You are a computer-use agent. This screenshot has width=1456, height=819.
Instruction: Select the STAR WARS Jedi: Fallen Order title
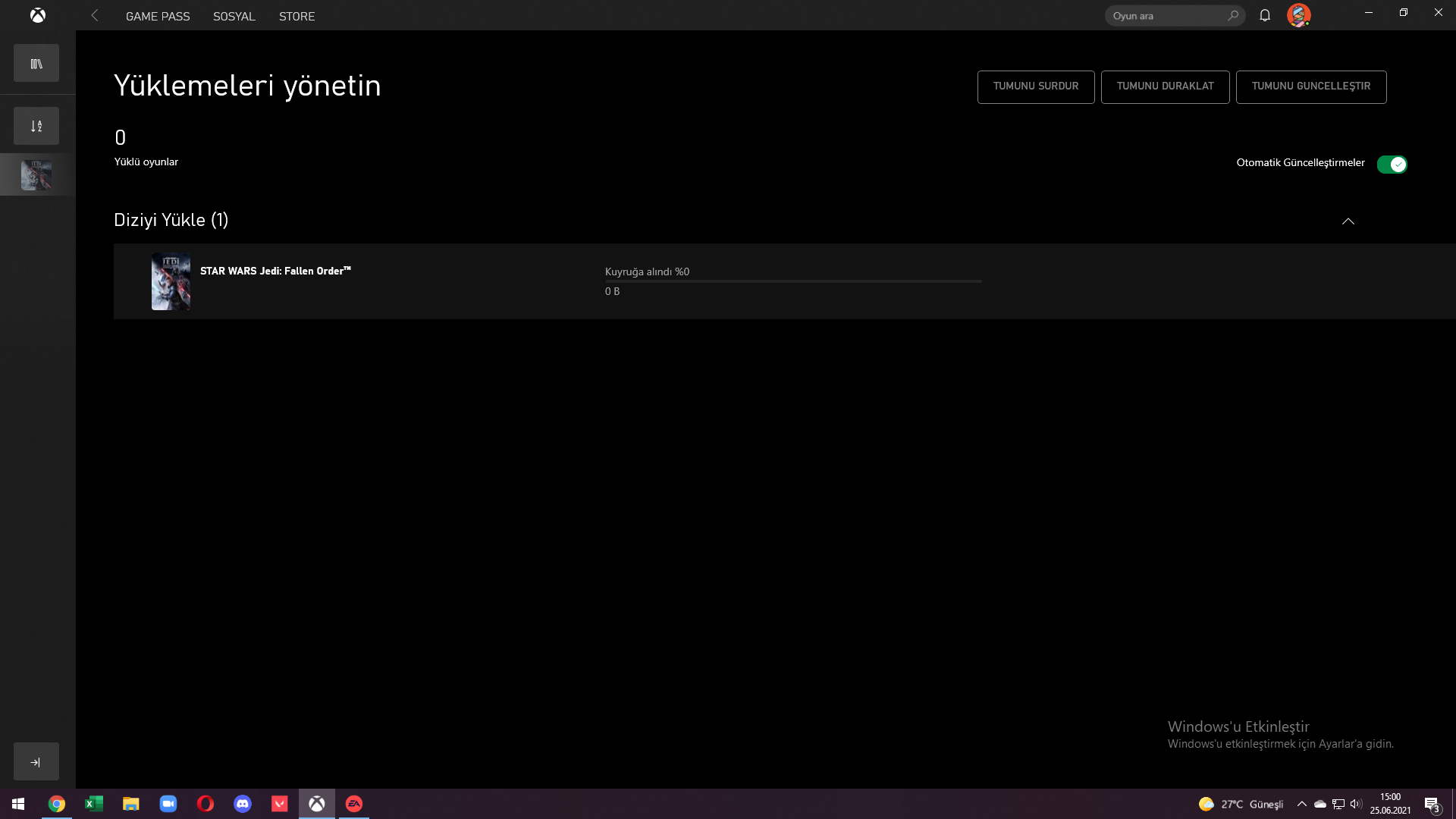pyautogui.click(x=275, y=271)
